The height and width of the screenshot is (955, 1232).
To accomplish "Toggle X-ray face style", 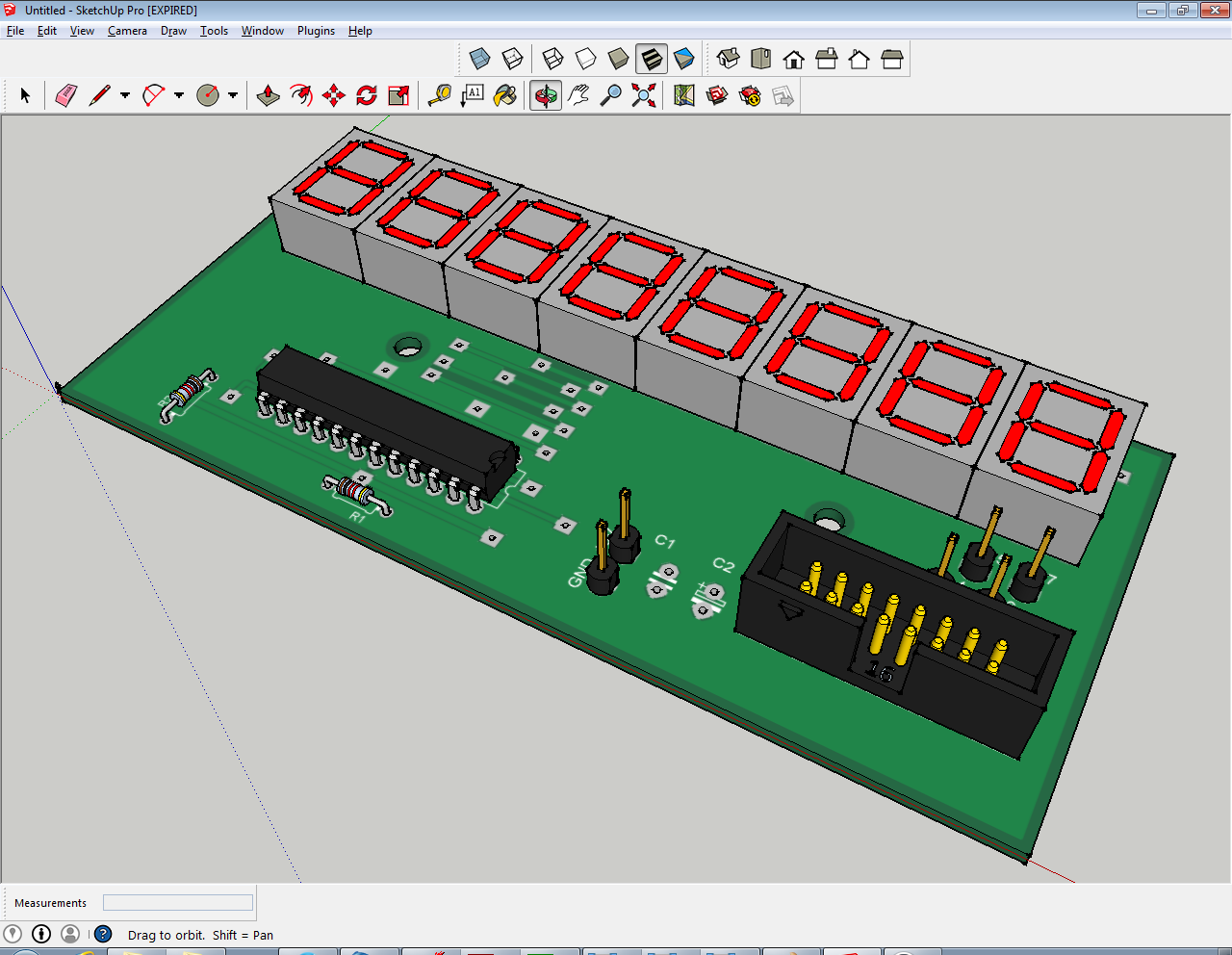I will (479, 59).
